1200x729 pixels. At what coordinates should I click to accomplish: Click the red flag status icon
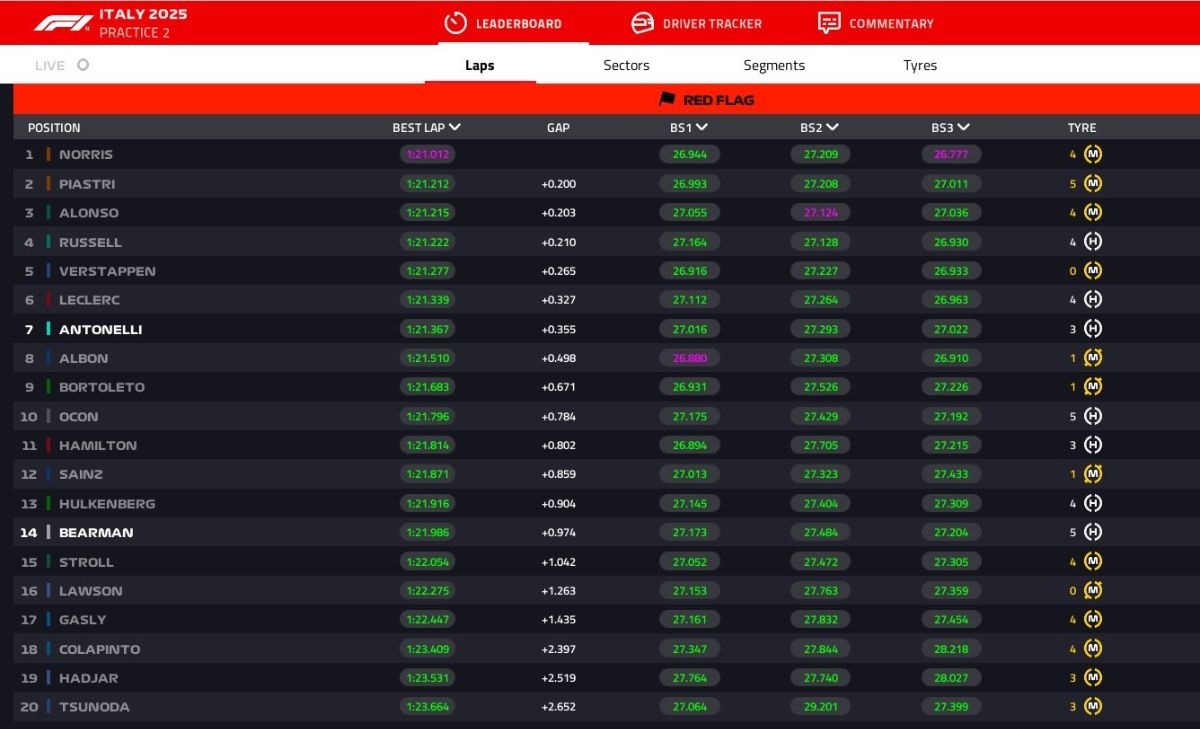coord(667,99)
